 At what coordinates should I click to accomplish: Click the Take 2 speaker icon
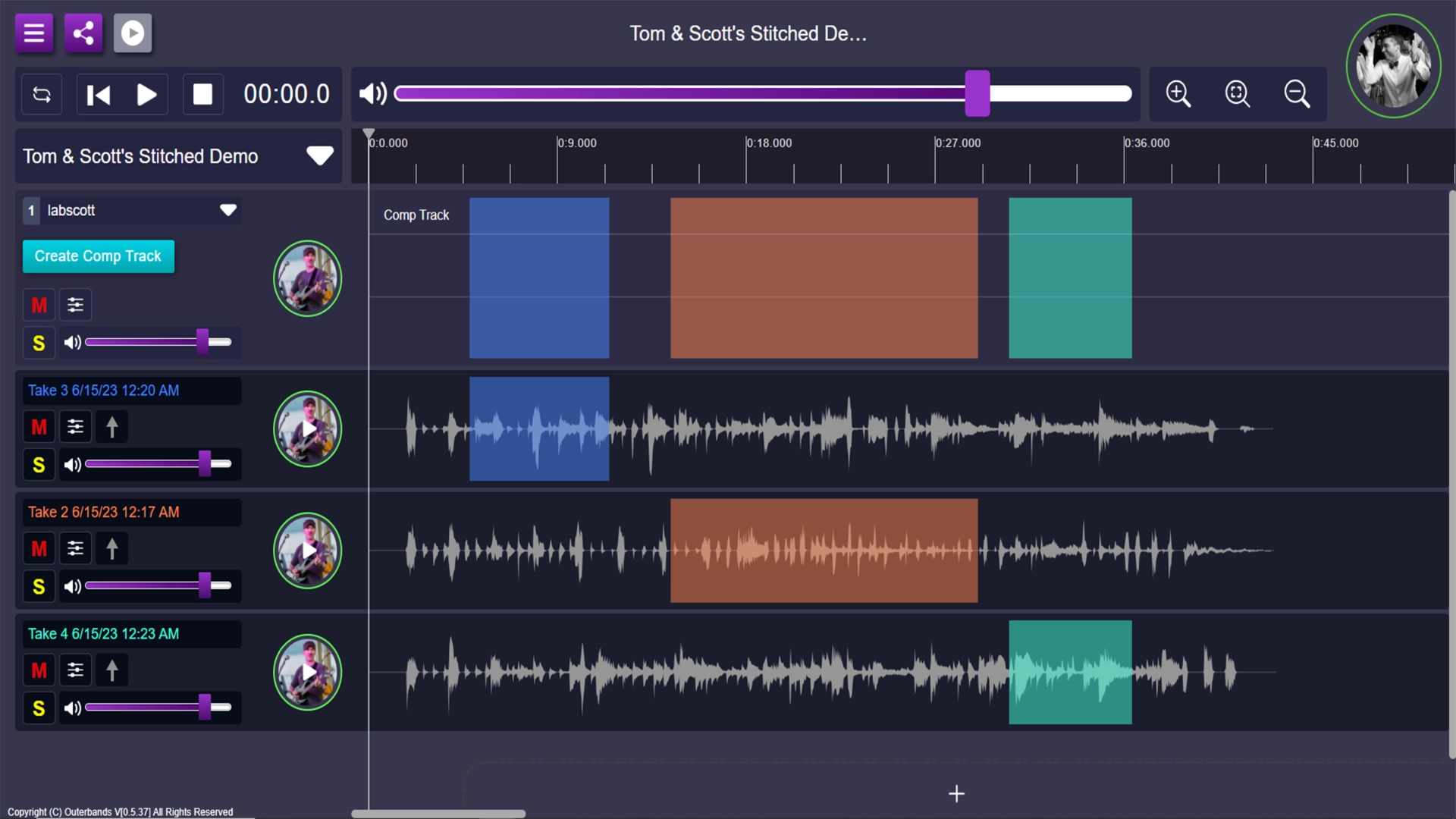click(73, 586)
